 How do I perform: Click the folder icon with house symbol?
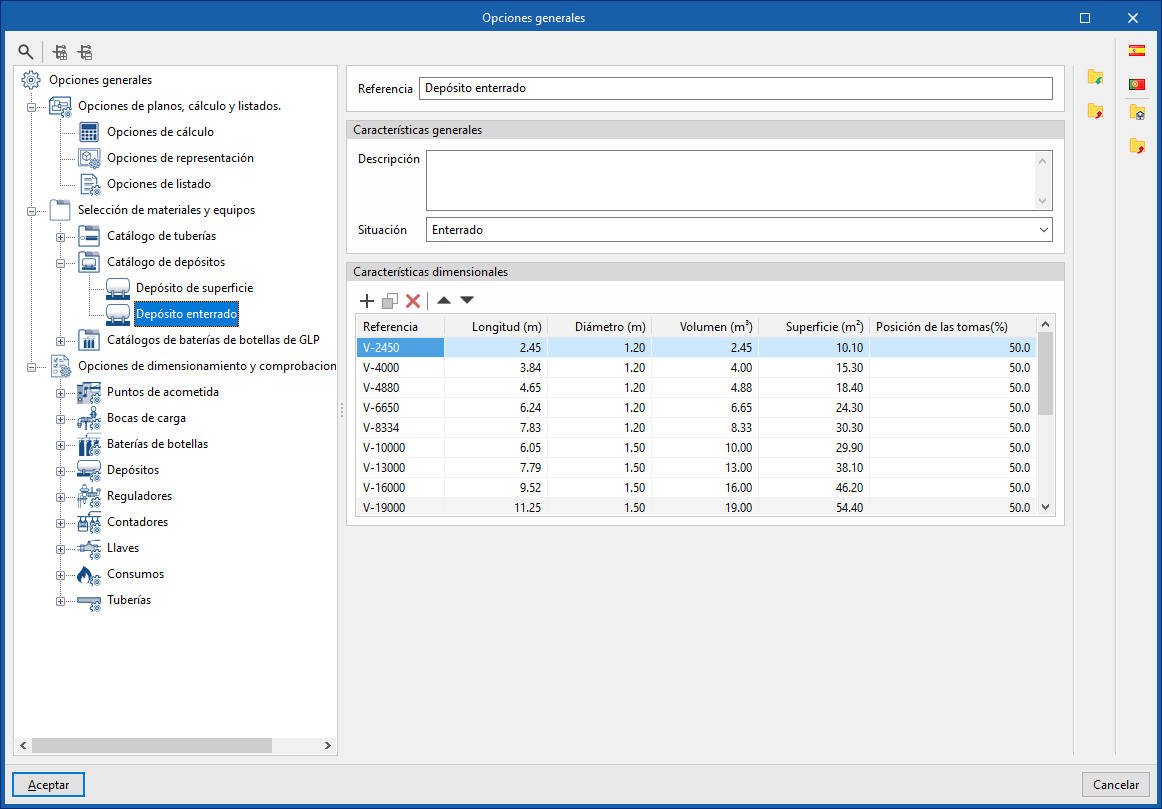point(1137,113)
